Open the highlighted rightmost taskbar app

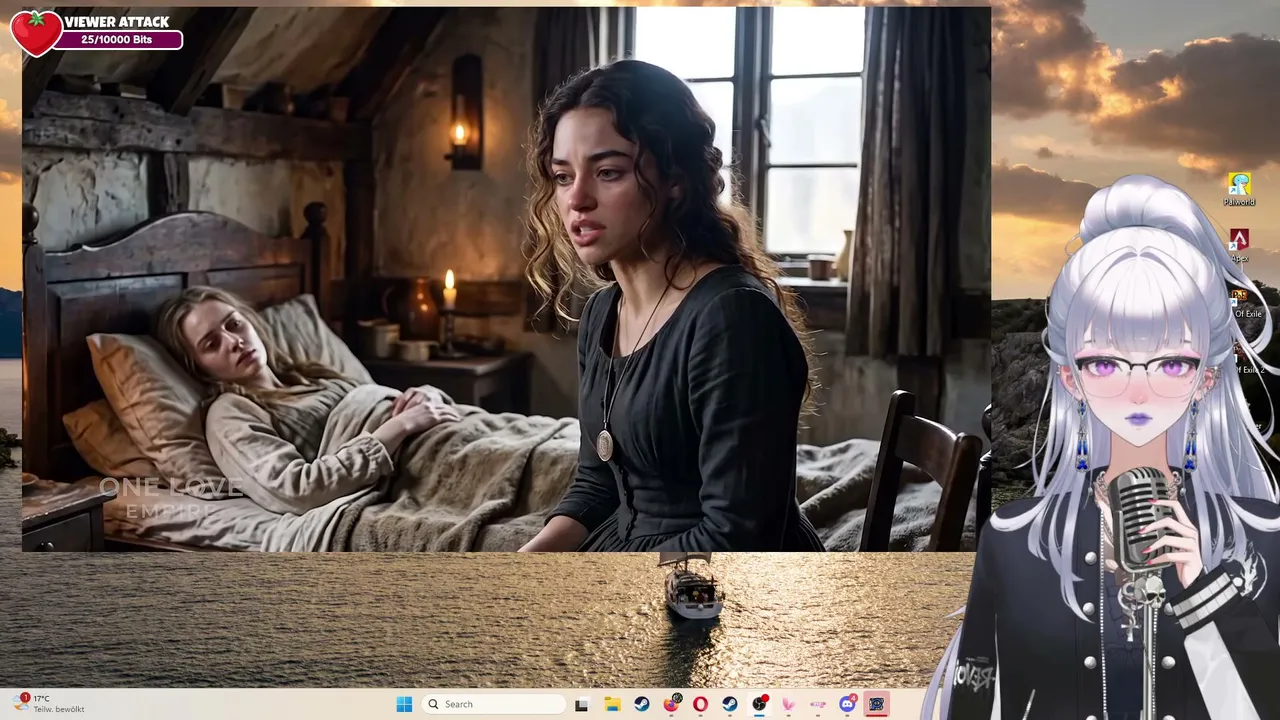[877, 704]
